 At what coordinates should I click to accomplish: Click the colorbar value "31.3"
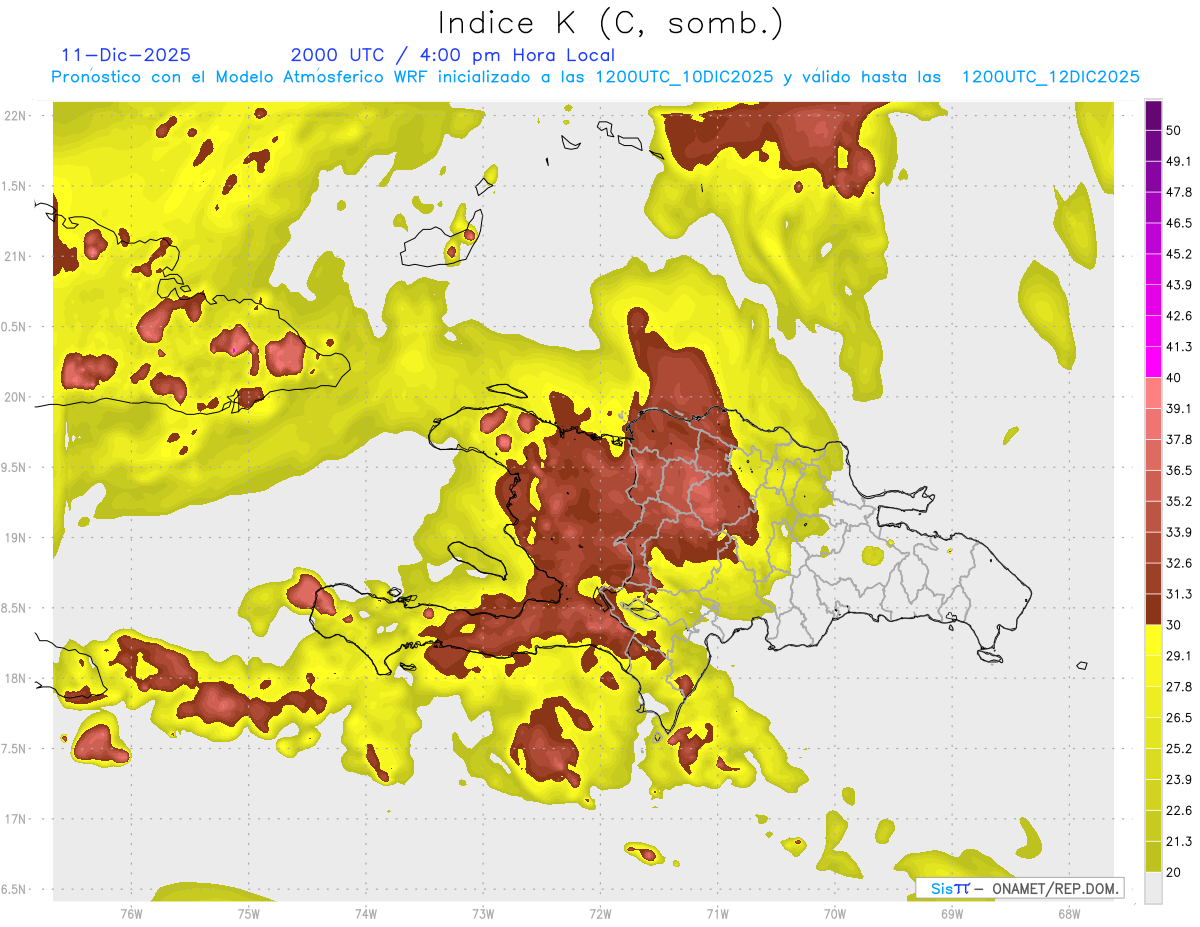click(x=1179, y=595)
